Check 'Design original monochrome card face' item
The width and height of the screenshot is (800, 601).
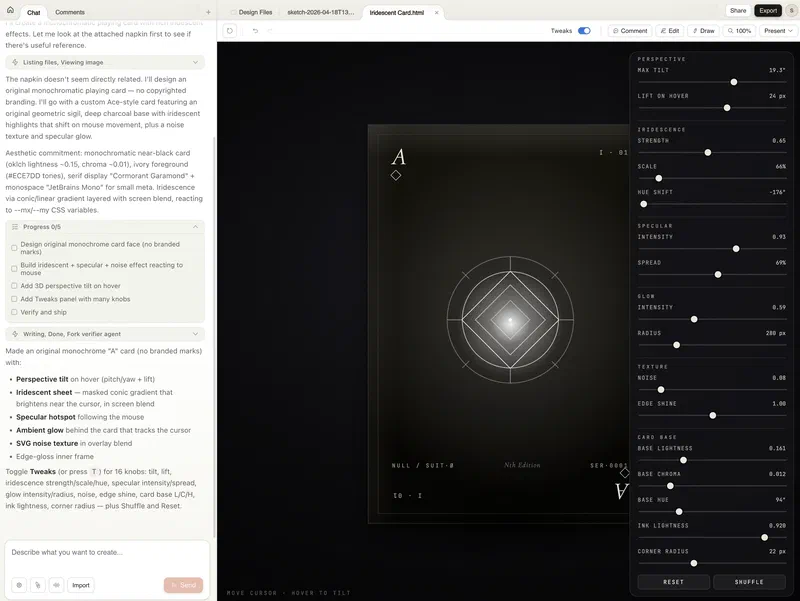(x=14, y=248)
